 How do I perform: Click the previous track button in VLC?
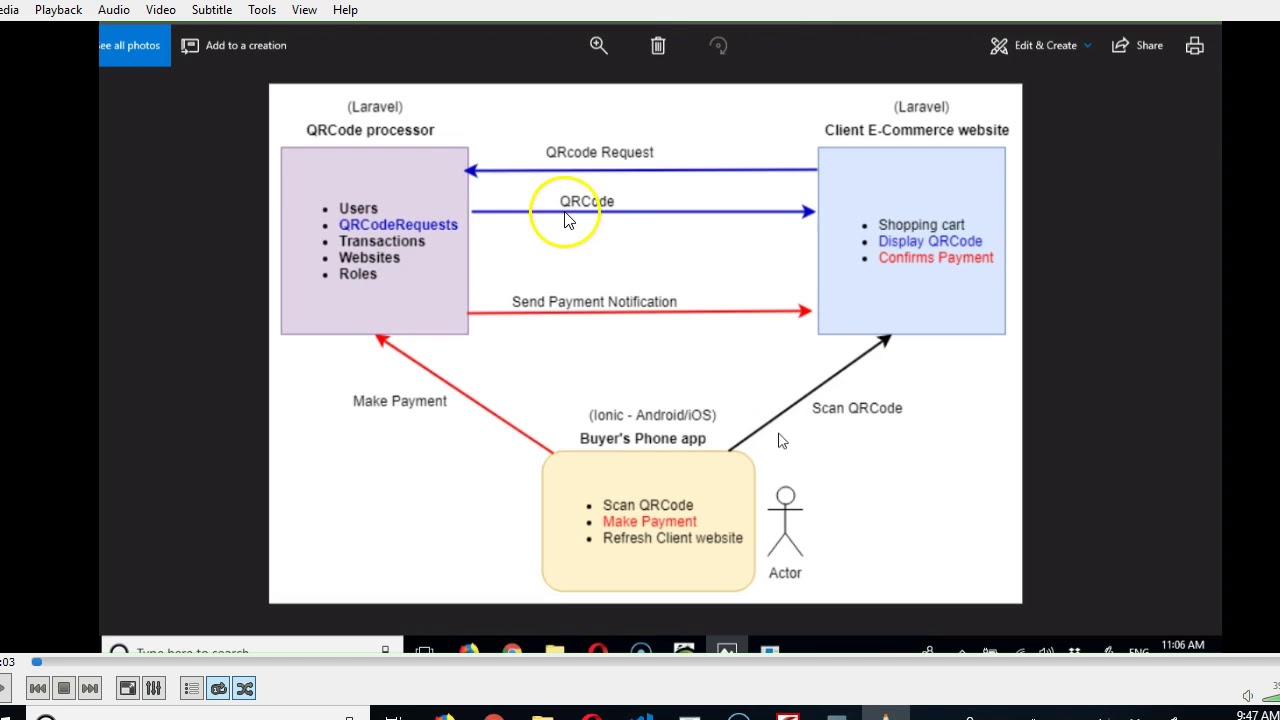pyautogui.click(x=37, y=688)
